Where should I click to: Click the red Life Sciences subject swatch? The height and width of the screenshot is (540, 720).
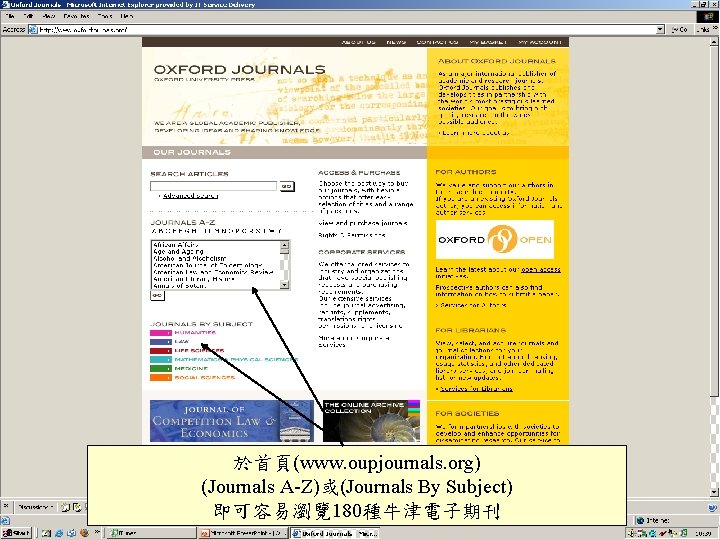pos(161,351)
